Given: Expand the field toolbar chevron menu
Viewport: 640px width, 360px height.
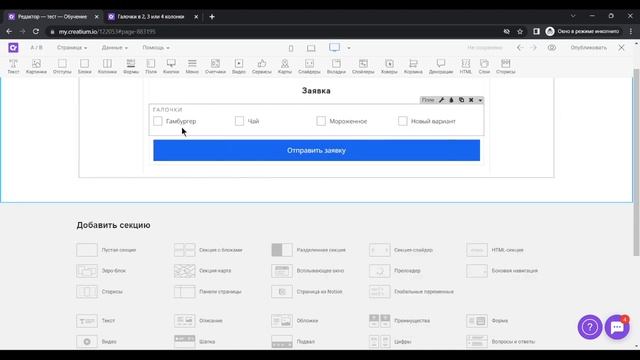Looking at the screenshot, I should 480,100.
